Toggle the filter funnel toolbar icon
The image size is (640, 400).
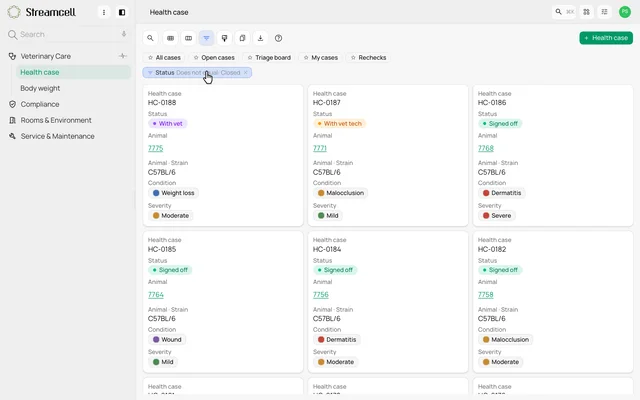pos(206,38)
